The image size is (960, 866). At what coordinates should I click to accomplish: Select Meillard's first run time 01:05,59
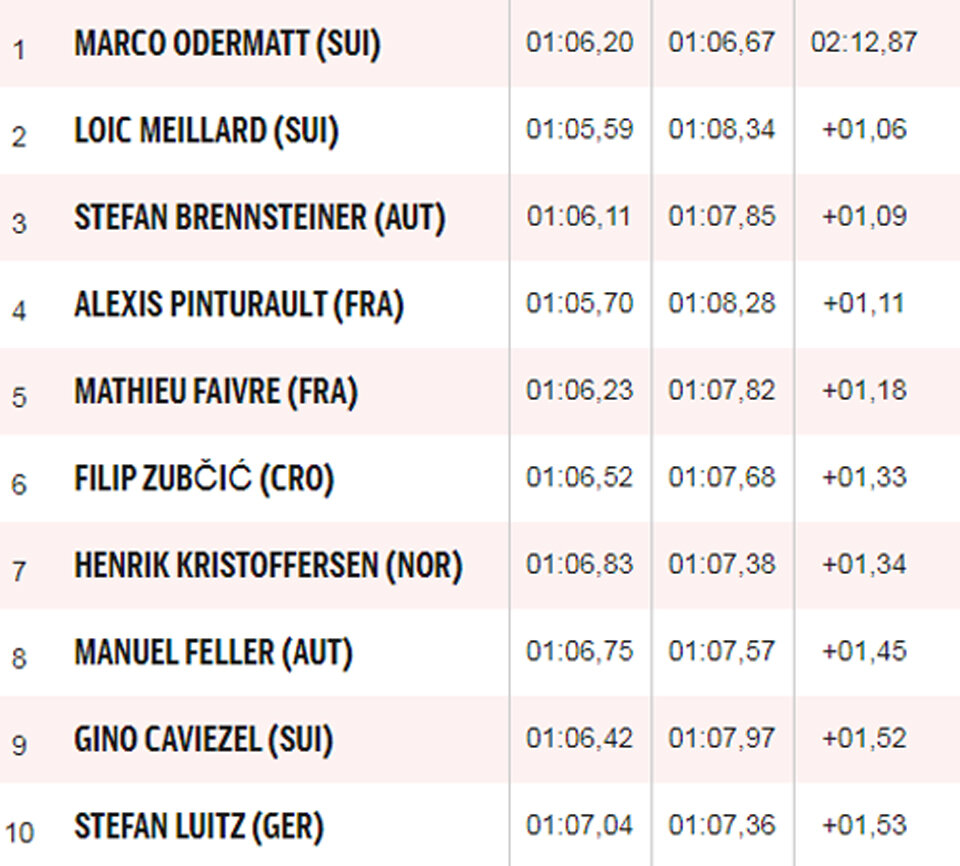(x=579, y=129)
